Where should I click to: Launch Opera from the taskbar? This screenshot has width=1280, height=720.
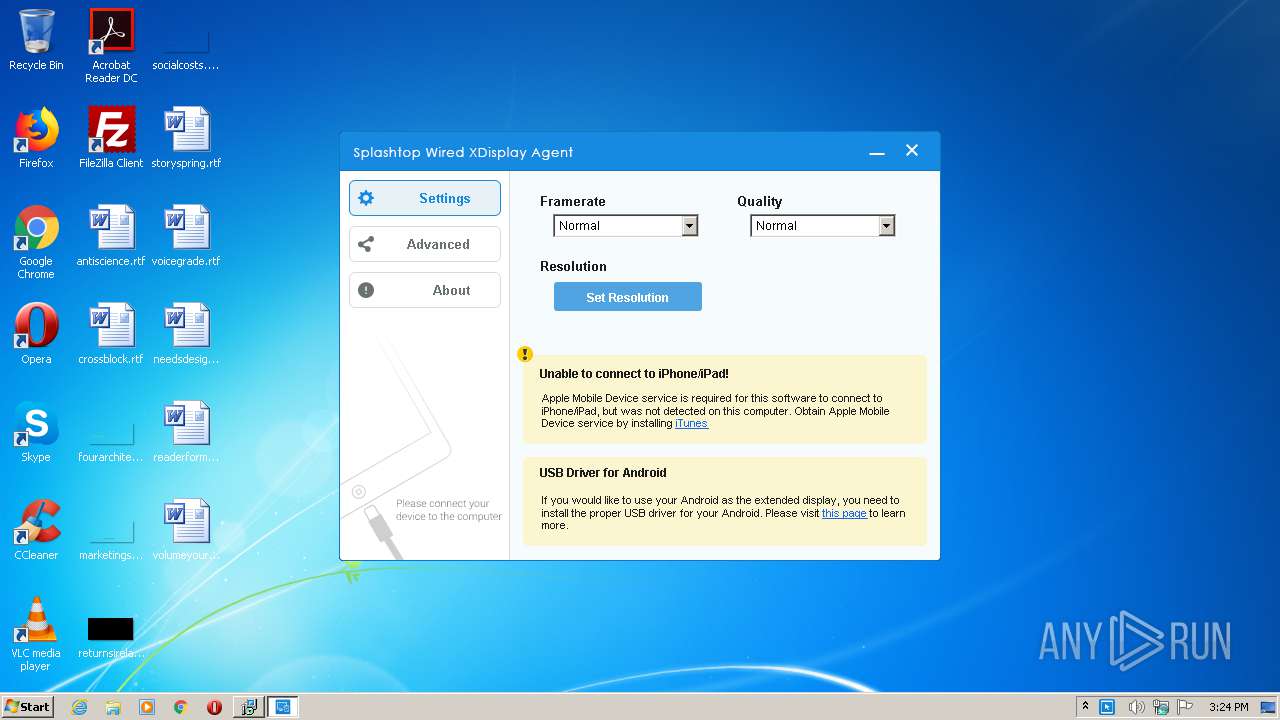point(214,707)
